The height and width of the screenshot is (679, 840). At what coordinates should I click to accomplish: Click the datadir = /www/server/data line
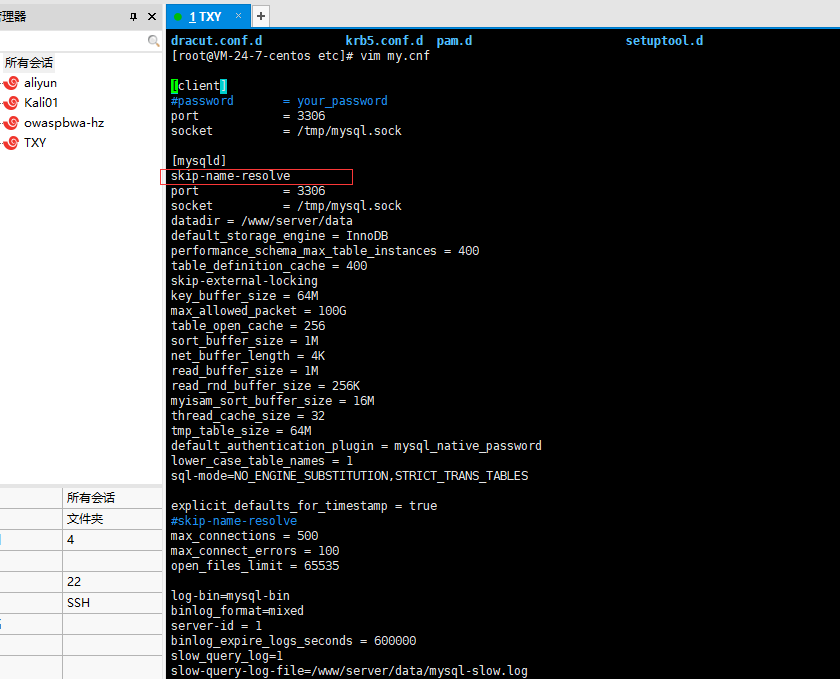pos(261,221)
